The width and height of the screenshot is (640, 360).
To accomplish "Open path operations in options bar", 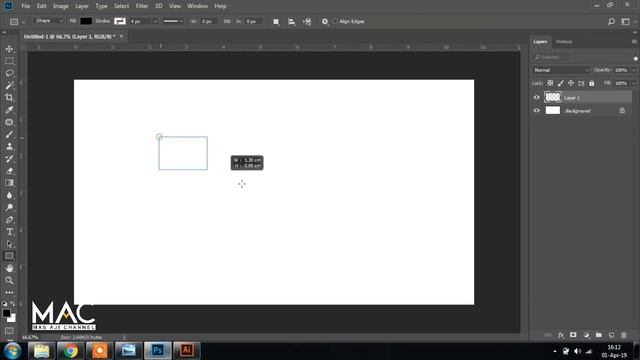I will 276,22.
